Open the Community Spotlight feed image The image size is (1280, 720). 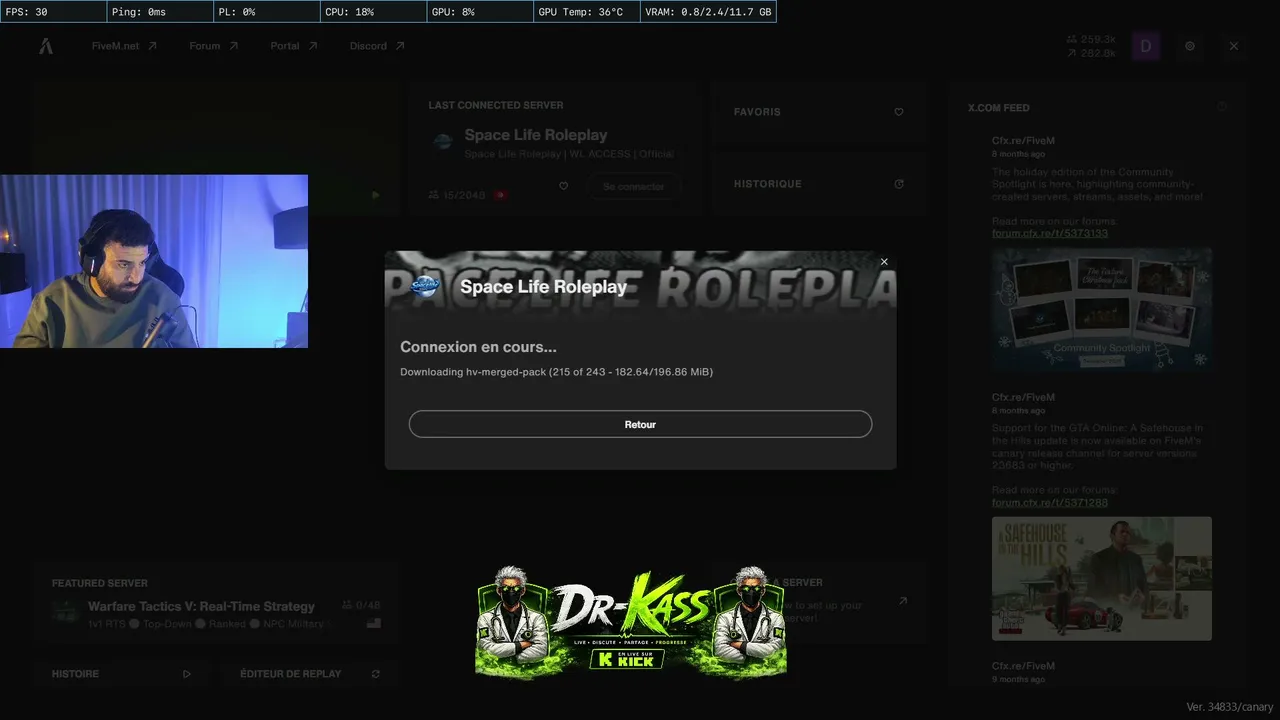(1102, 310)
